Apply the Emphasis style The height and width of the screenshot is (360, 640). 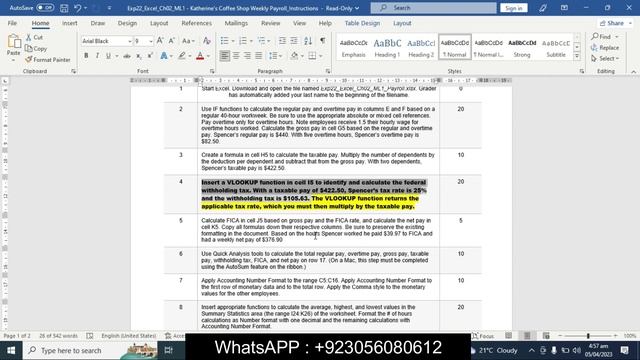pyautogui.click(x=353, y=47)
